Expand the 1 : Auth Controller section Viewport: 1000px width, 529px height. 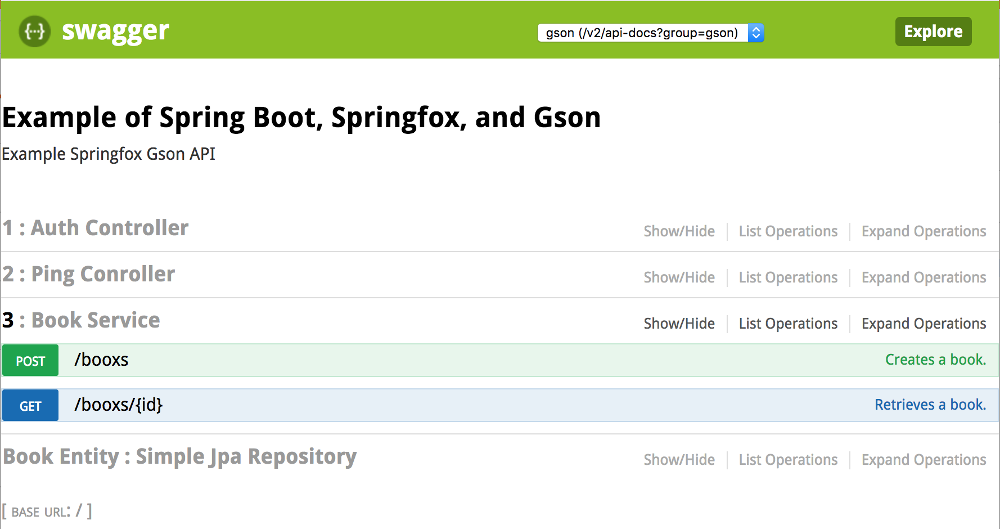(x=96, y=228)
